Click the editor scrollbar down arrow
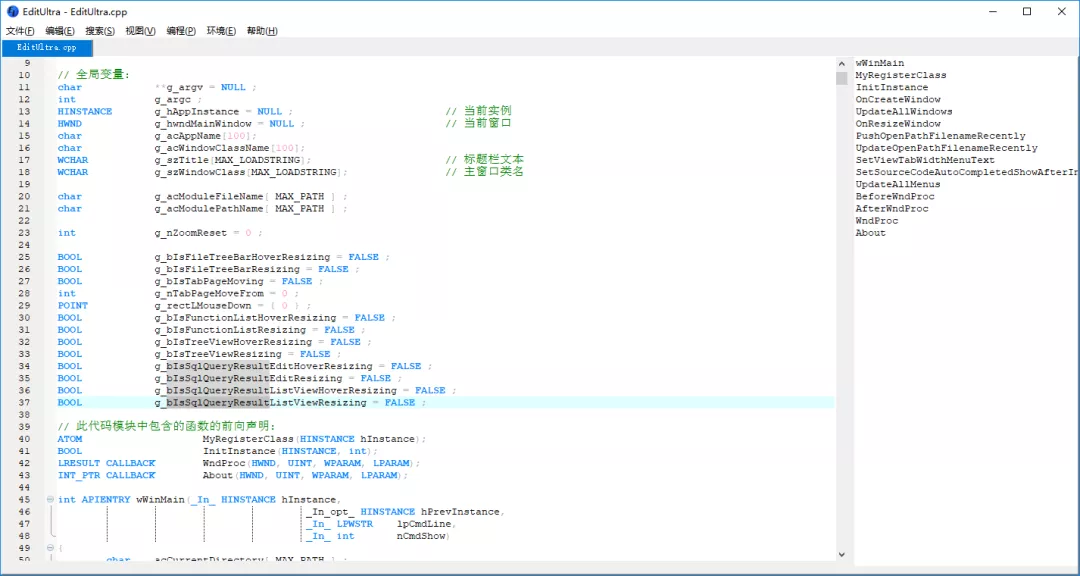This screenshot has height=576, width=1080. [x=842, y=555]
